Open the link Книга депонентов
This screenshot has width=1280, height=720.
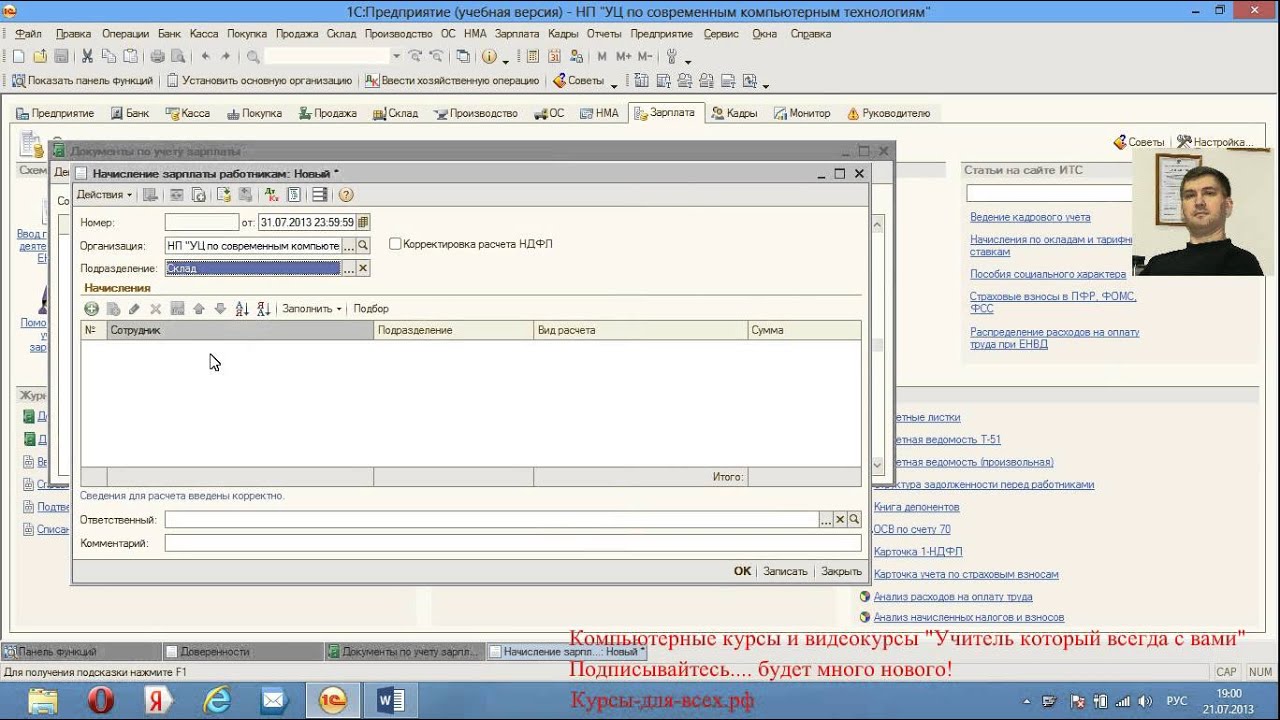point(916,507)
